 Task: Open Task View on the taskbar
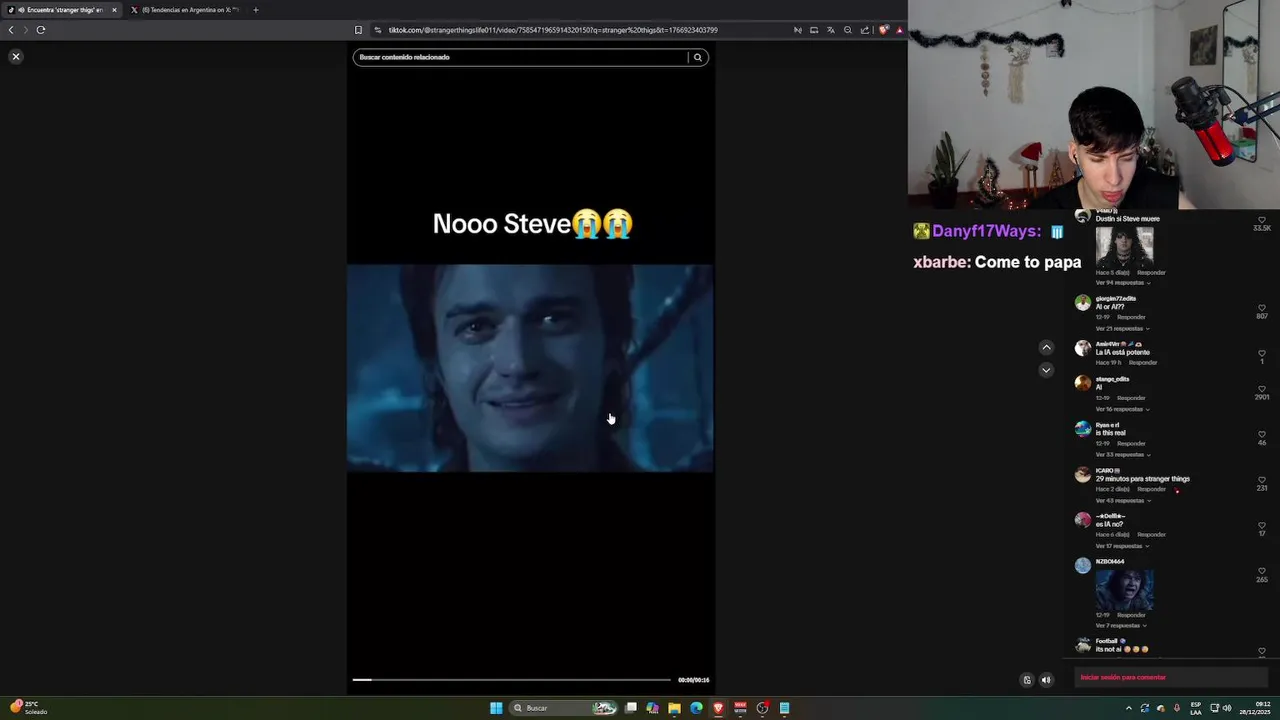tap(631, 708)
